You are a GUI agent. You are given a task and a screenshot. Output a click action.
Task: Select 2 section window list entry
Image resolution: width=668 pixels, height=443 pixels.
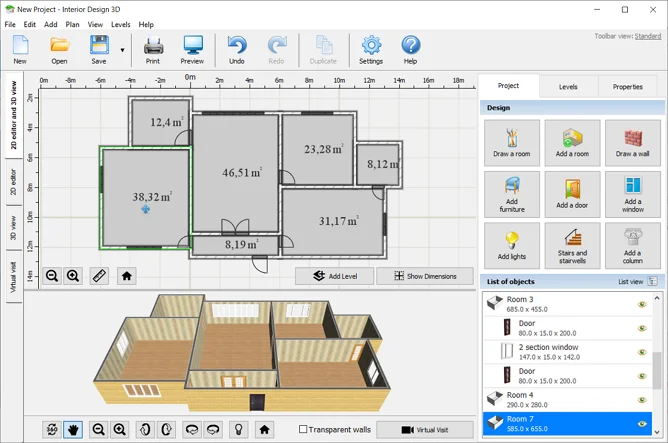(x=567, y=352)
